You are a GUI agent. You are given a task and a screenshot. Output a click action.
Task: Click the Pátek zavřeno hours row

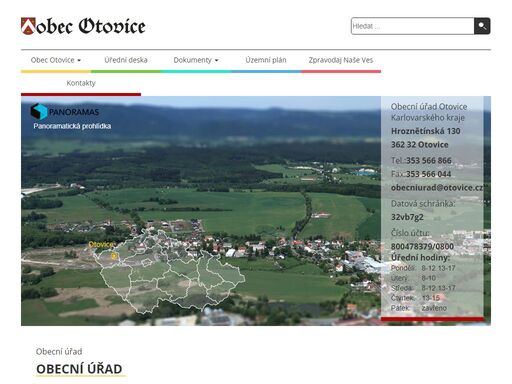pyautogui.click(x=419, y=308)
